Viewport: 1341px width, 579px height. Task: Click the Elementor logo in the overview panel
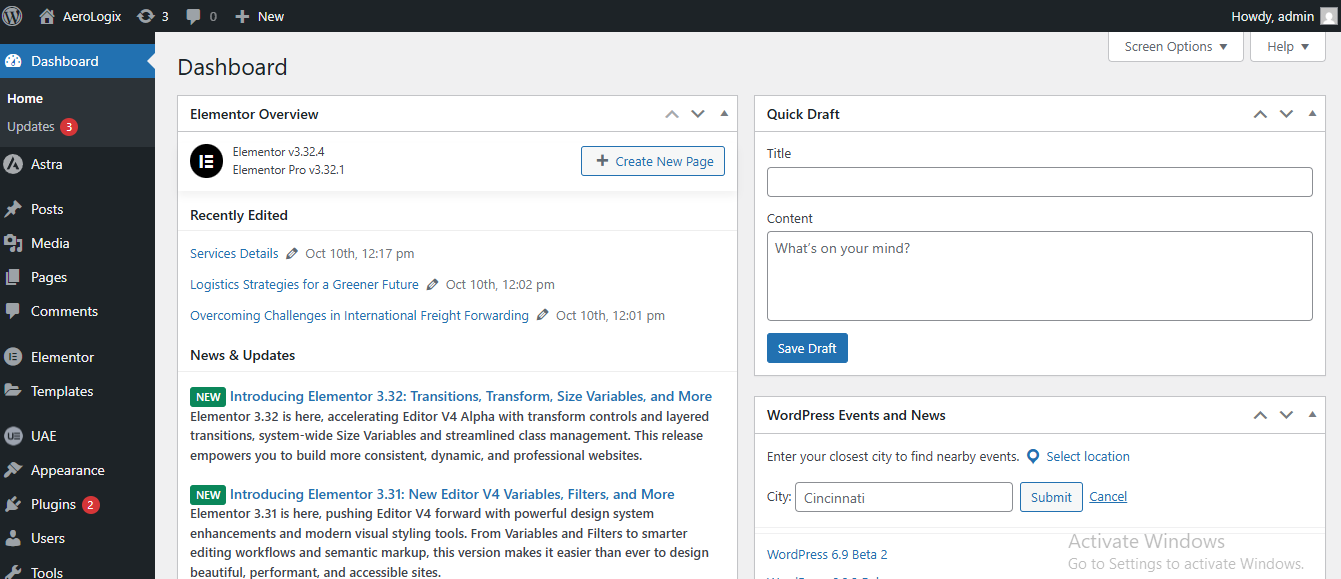pyautogui.click(x=206, y=162)
